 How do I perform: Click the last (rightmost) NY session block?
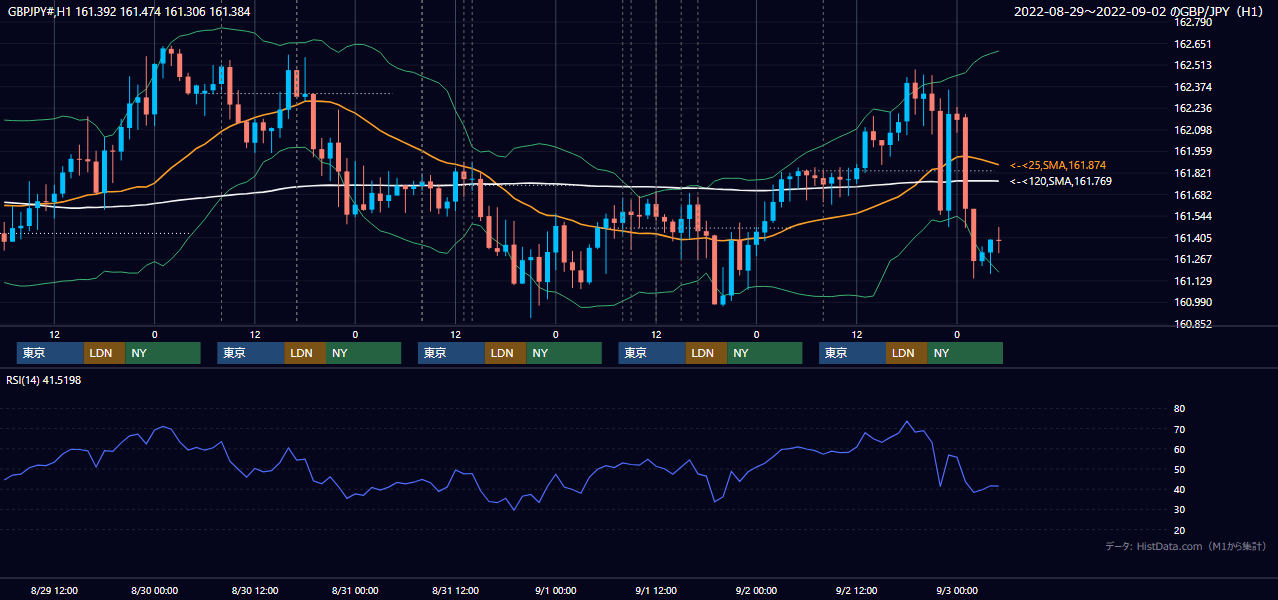pyautogui.click(x=965, y=353)
